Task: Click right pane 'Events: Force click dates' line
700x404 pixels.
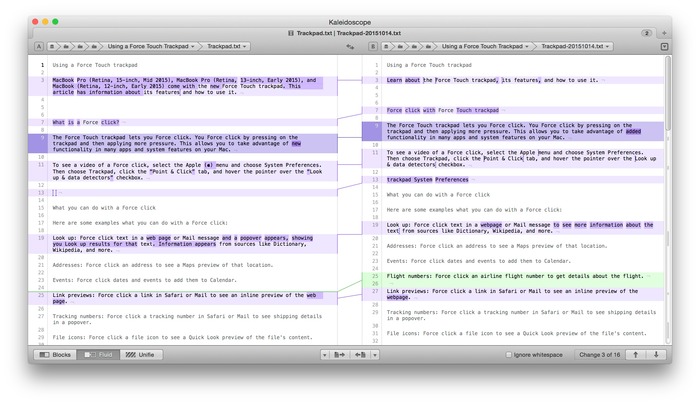Action: [479, 261]
